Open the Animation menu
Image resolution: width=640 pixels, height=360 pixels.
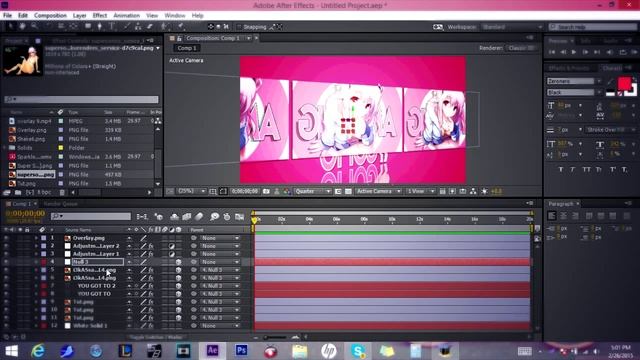click(x=126, y=16)
